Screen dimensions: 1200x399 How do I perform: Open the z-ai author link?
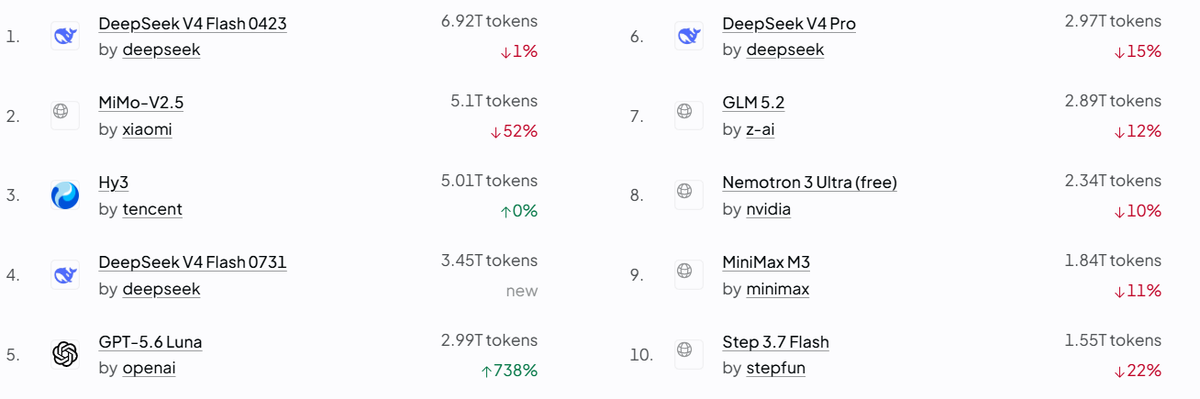point(760,129)
